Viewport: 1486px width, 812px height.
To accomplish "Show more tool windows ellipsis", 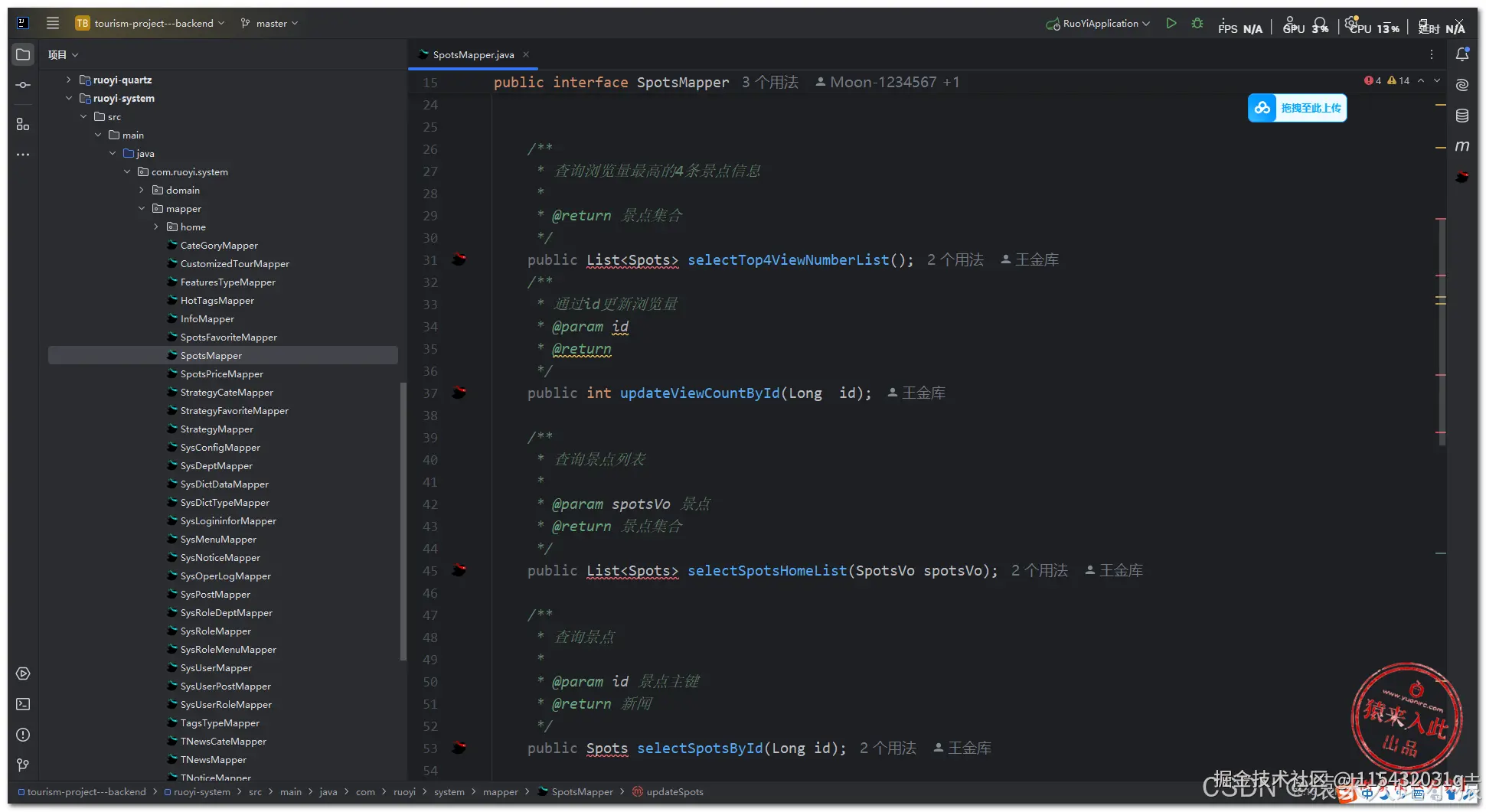I will (23, 155).
